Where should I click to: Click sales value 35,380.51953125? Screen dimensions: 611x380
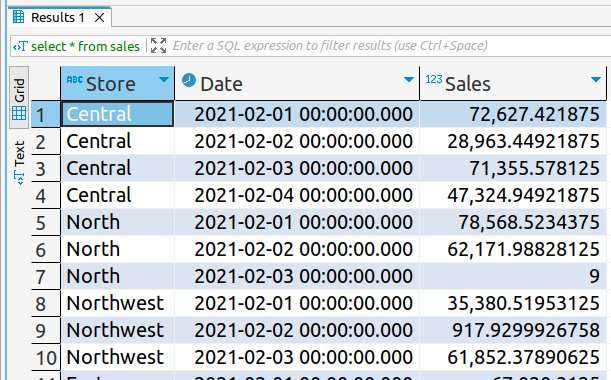pos(513,303)
